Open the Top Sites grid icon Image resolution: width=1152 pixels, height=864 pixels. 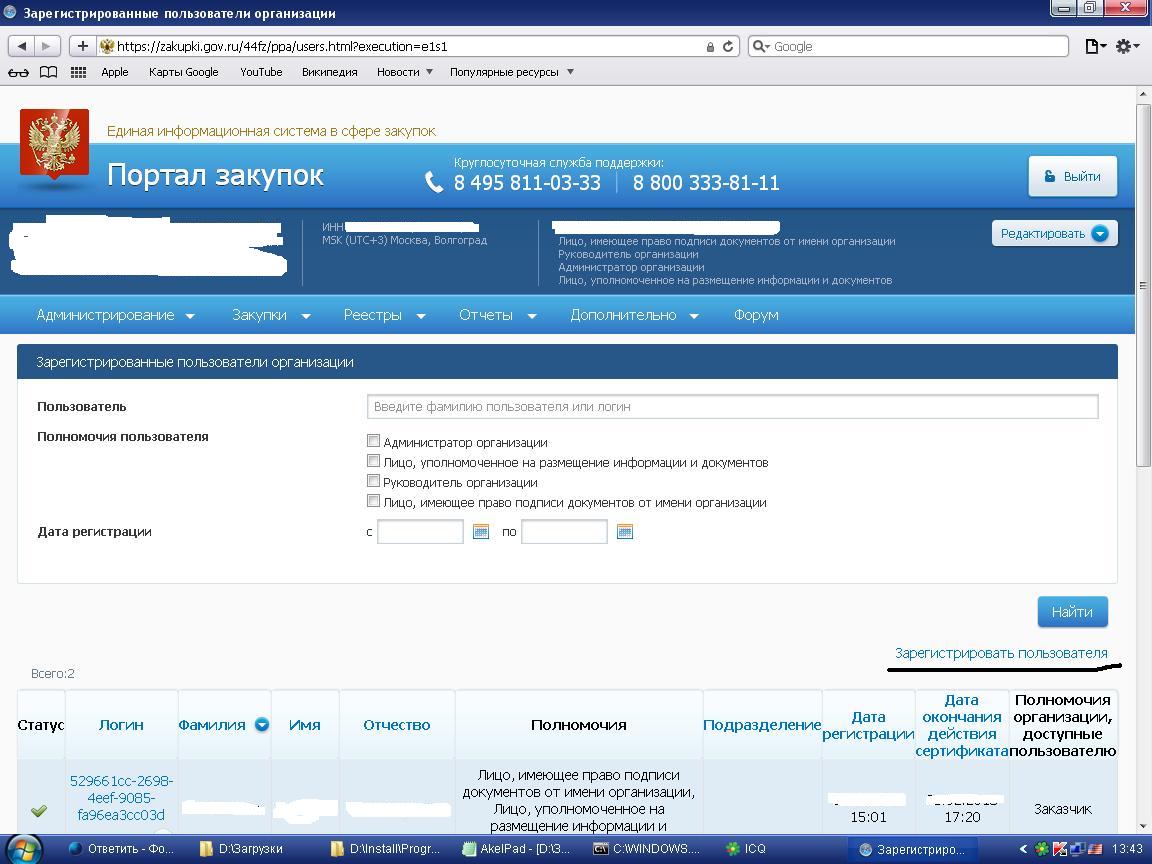[78, 72]
